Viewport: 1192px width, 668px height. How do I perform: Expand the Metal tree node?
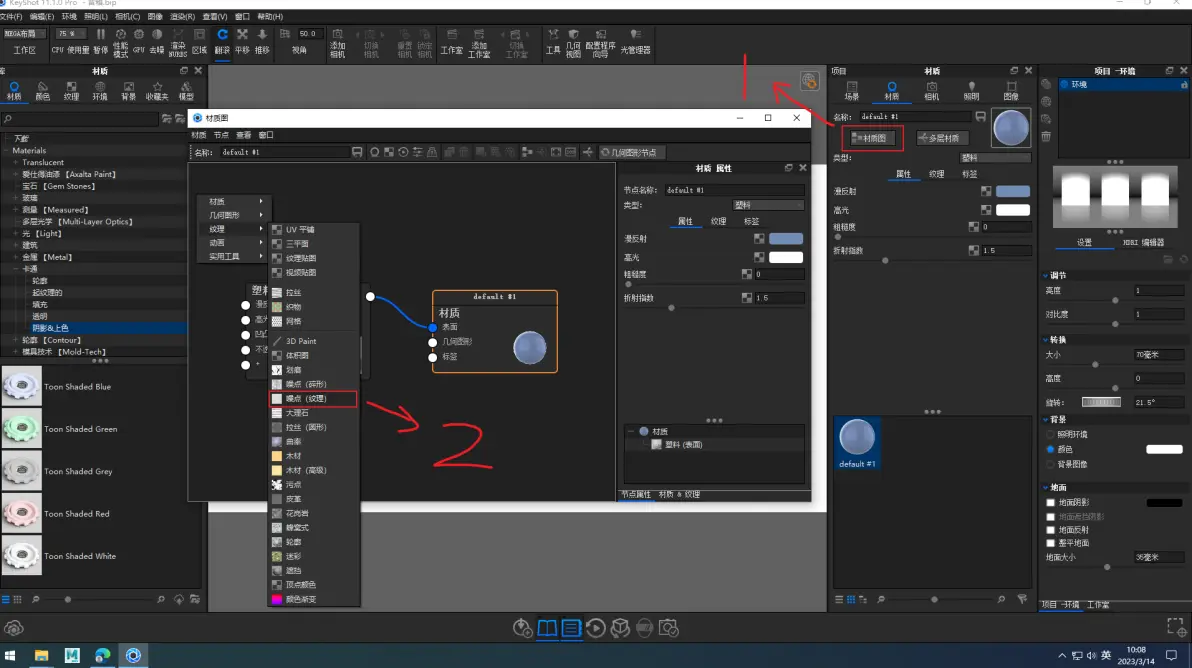coord(15,258)
